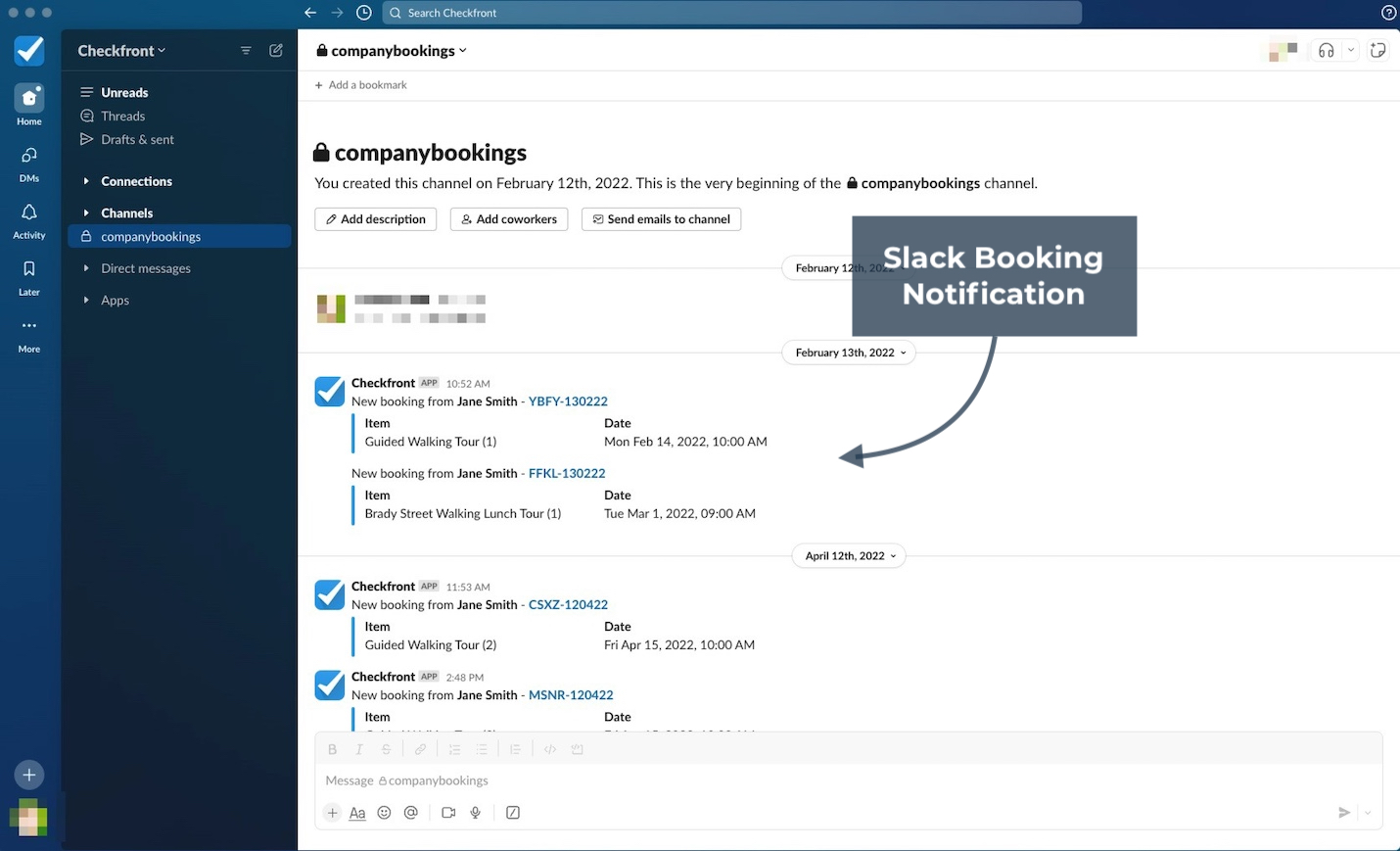Toggle the Aa formatting toolbar visibility
This screenshot has width=1400, height=851.
[x=357, y=813]
